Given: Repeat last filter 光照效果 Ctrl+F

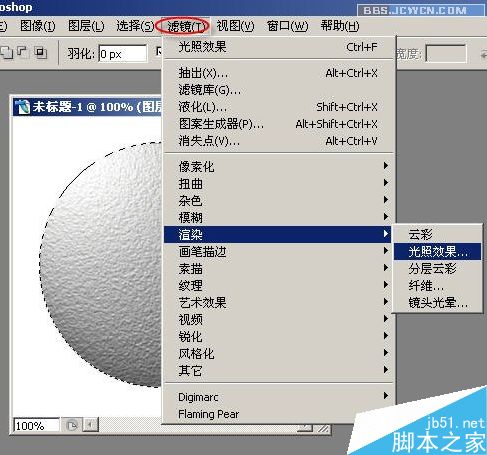Looking at the screenshot, I should tap(279, 47).
